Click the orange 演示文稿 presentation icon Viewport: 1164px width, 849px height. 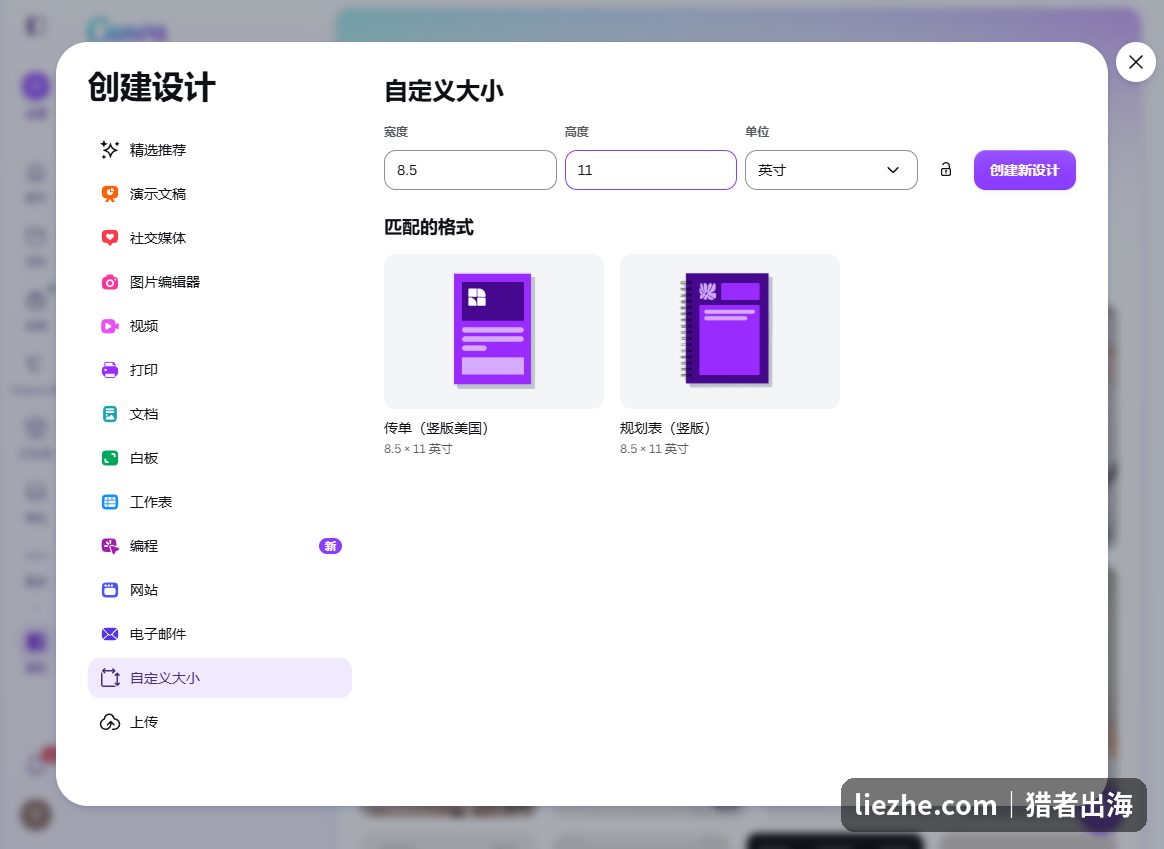point(110,194)
